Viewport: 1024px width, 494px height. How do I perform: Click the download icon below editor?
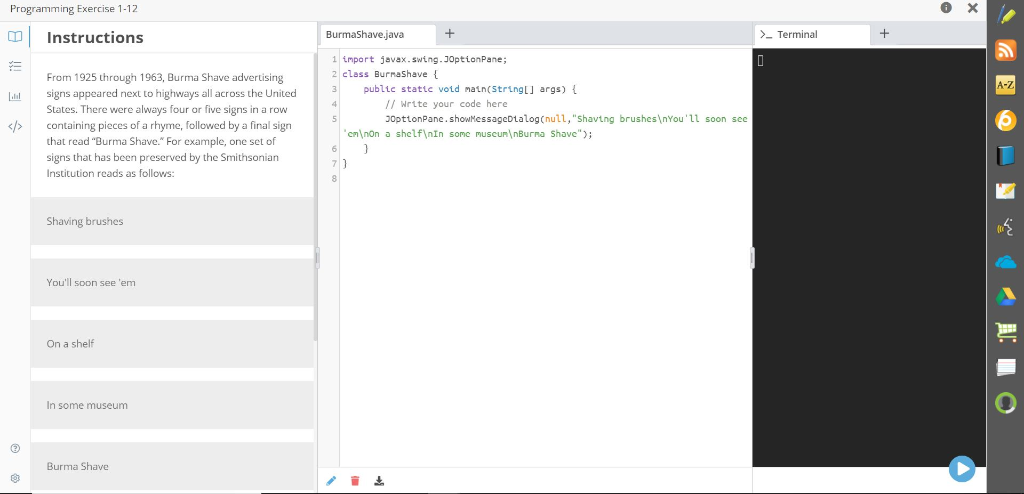tap(378, 481)
